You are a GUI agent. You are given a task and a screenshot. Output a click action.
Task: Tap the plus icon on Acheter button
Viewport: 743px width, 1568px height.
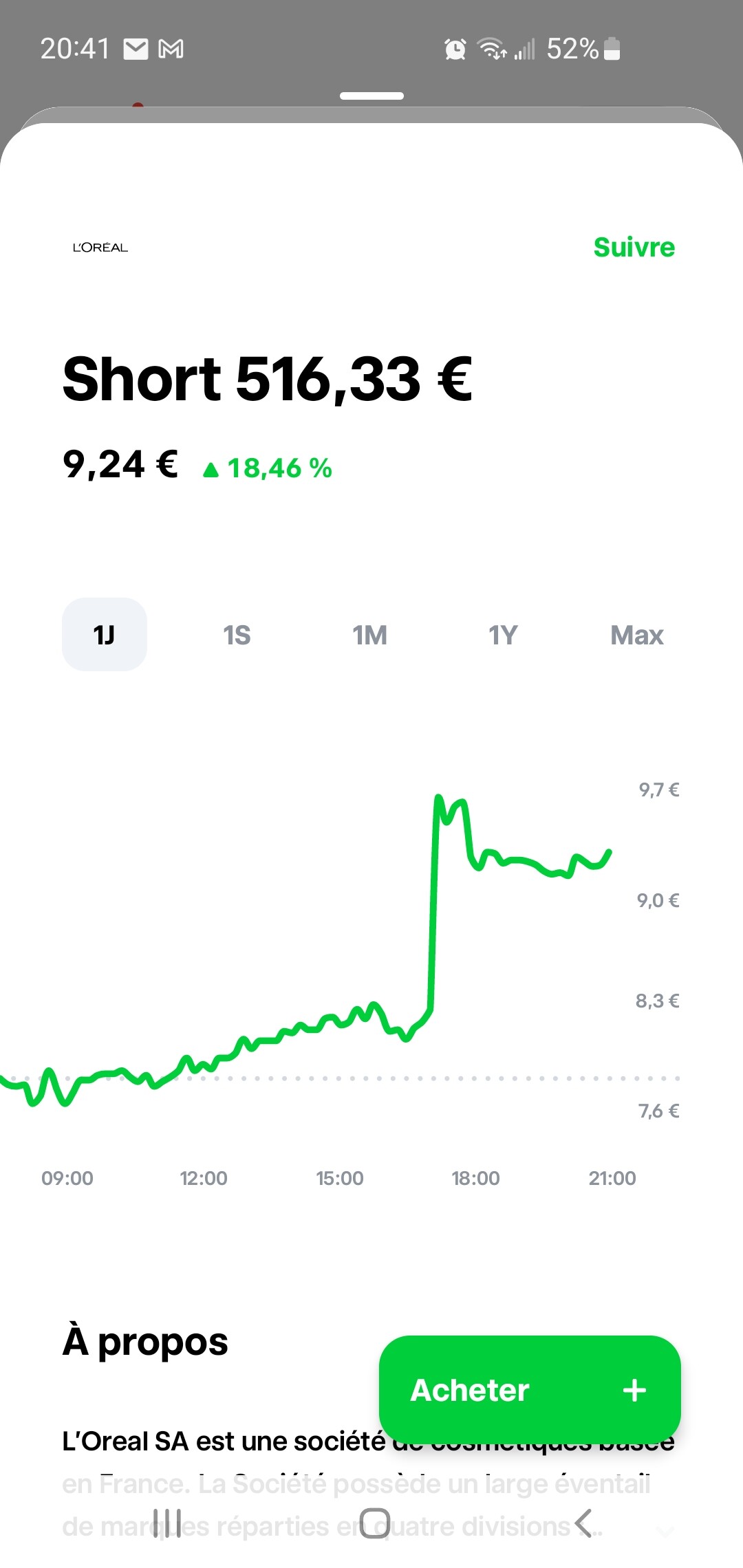click(634, 1390)
